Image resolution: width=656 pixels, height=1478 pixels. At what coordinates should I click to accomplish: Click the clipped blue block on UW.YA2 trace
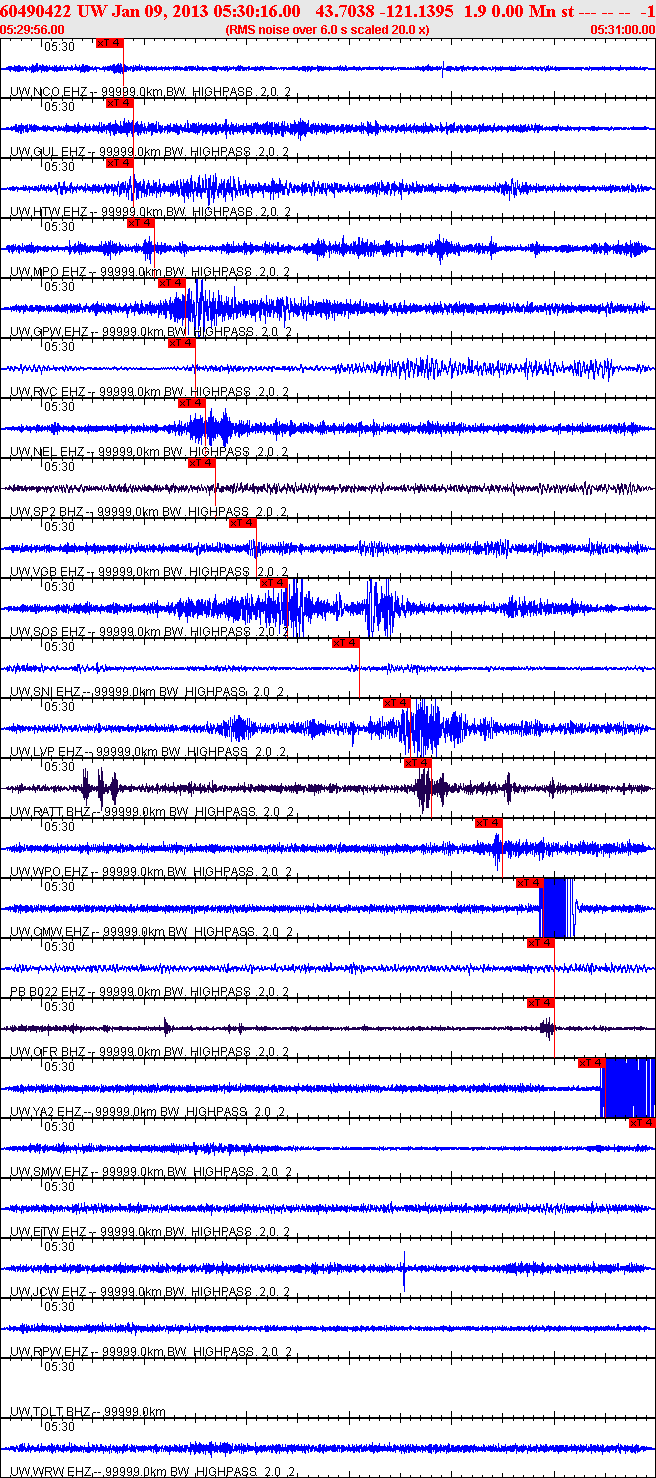point(627,1088)
